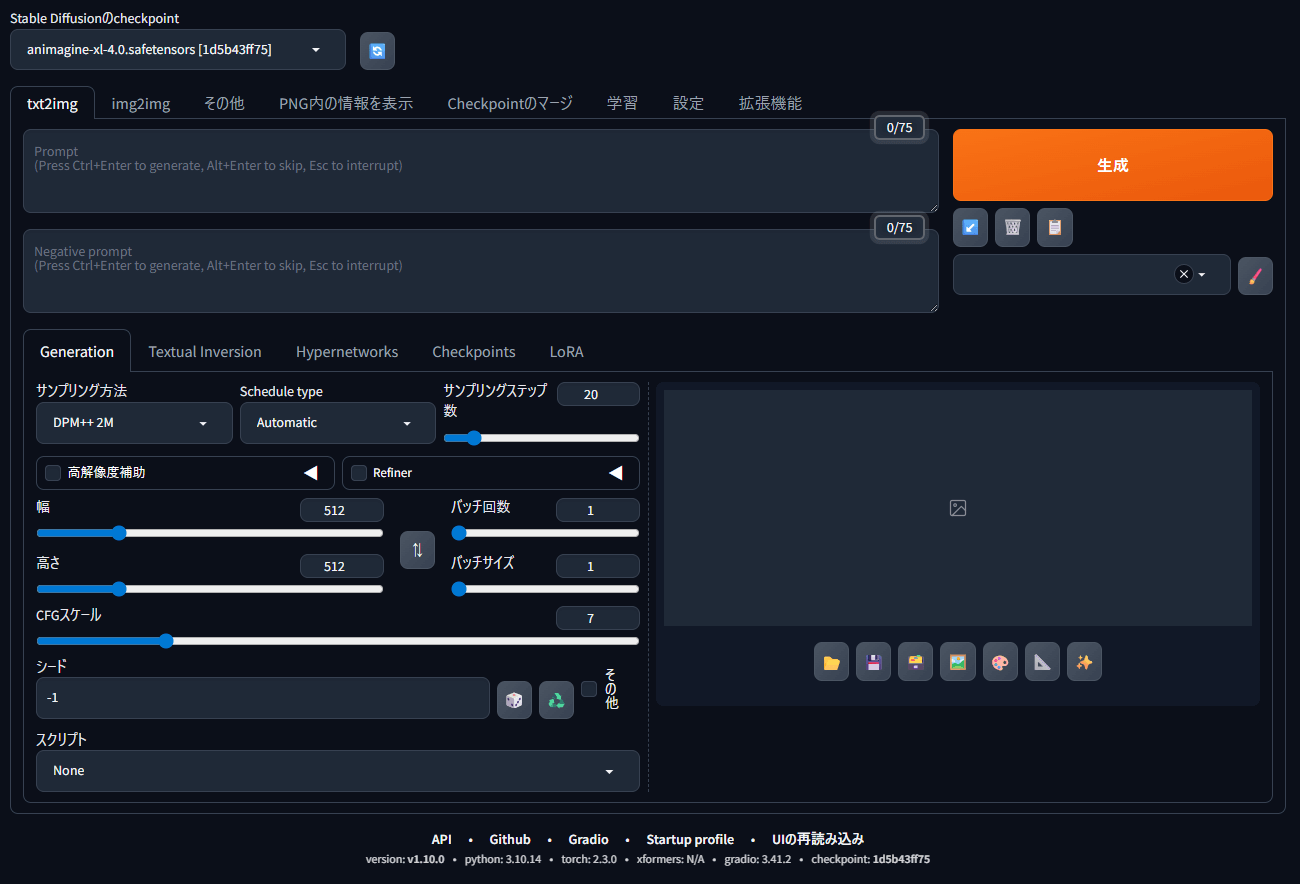Image resolution: width=1300 pixels, height=884 pixels.
Task: Open the サンプリング方法 DPM++ 2M dropdown
Action: click(x=134, y=423)
